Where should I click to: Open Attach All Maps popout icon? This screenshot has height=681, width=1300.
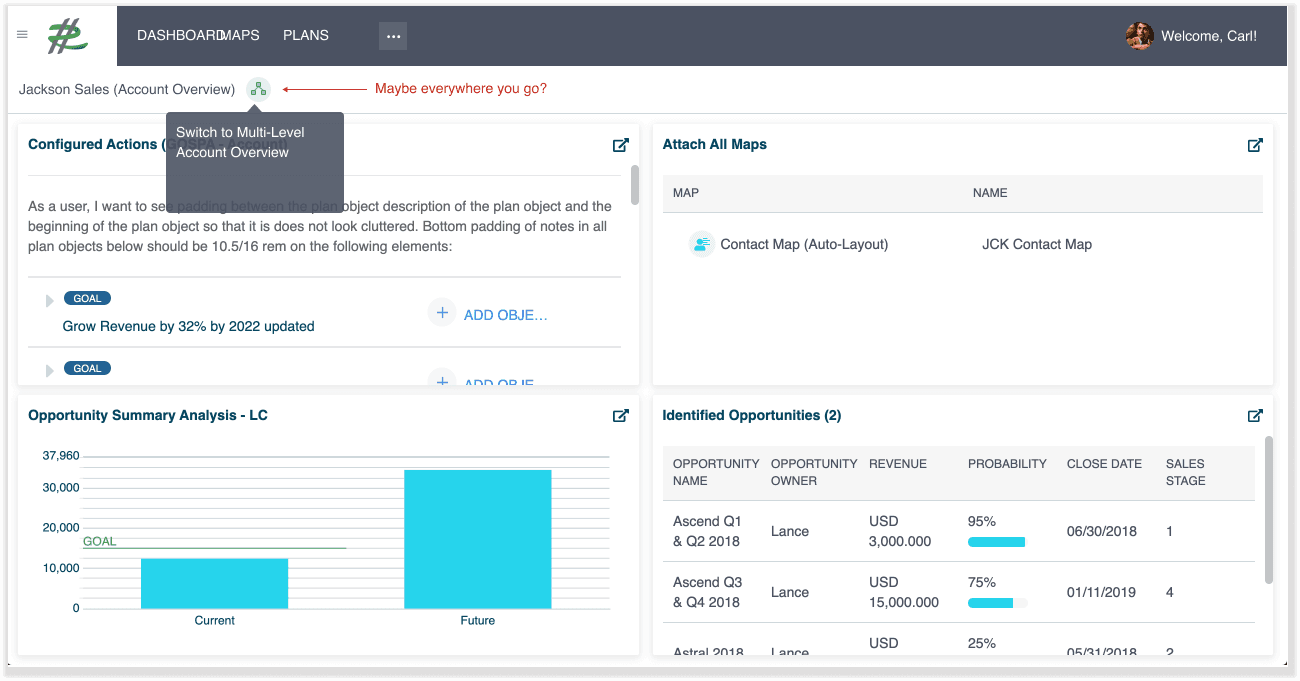[1255, 145]
